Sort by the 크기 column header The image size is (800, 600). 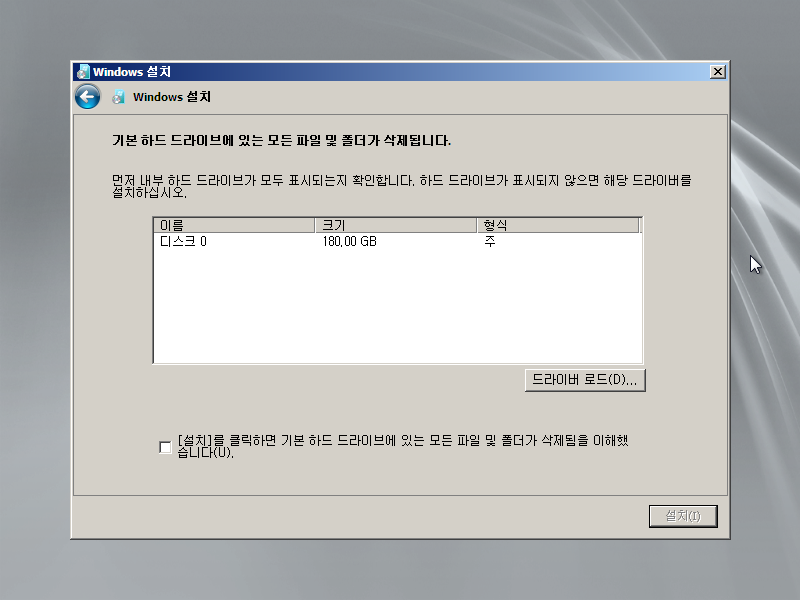click(x=396, y=225)
